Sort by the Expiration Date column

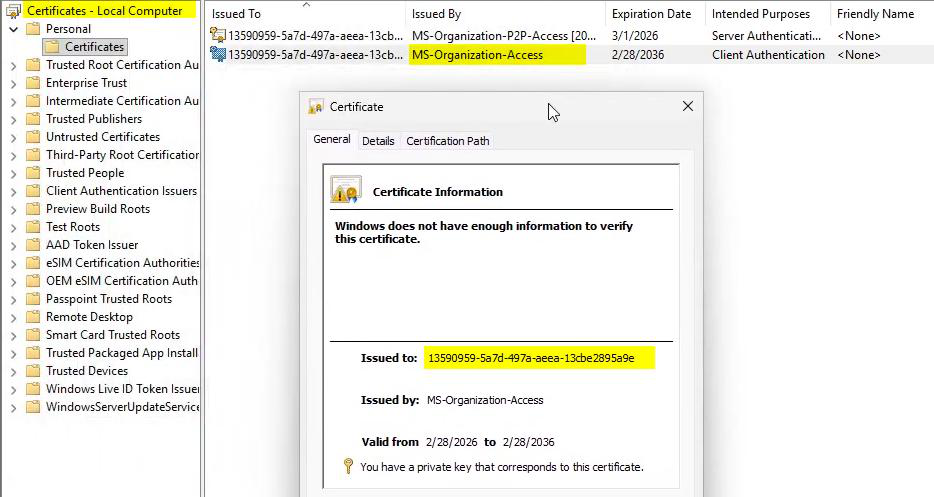pos(655,14)
